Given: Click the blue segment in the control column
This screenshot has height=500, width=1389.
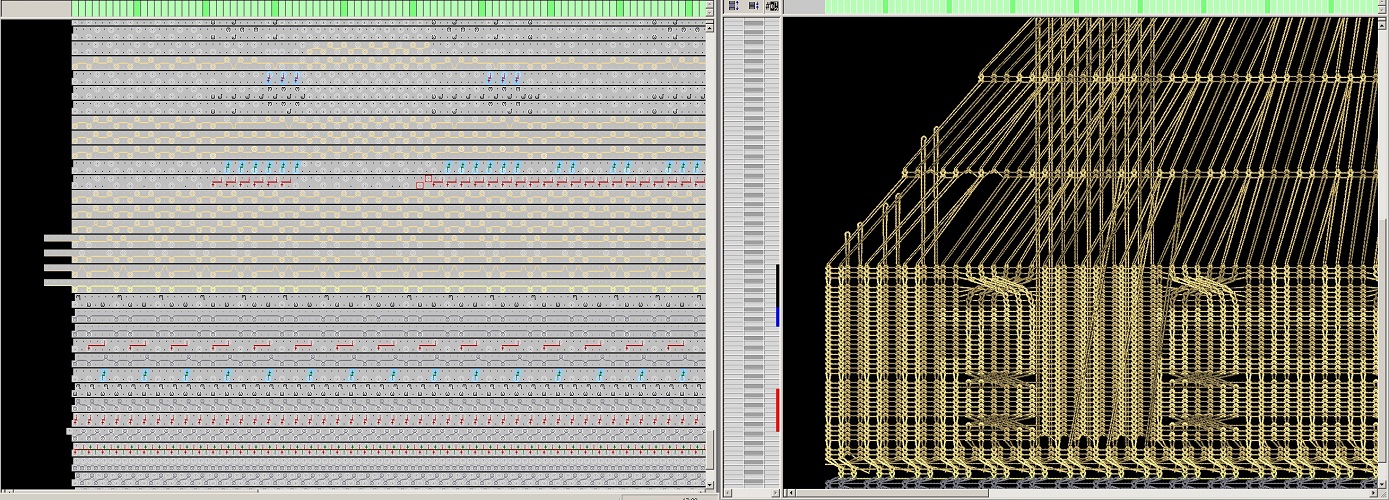Looking at the screenshot, I should (777, 317).
